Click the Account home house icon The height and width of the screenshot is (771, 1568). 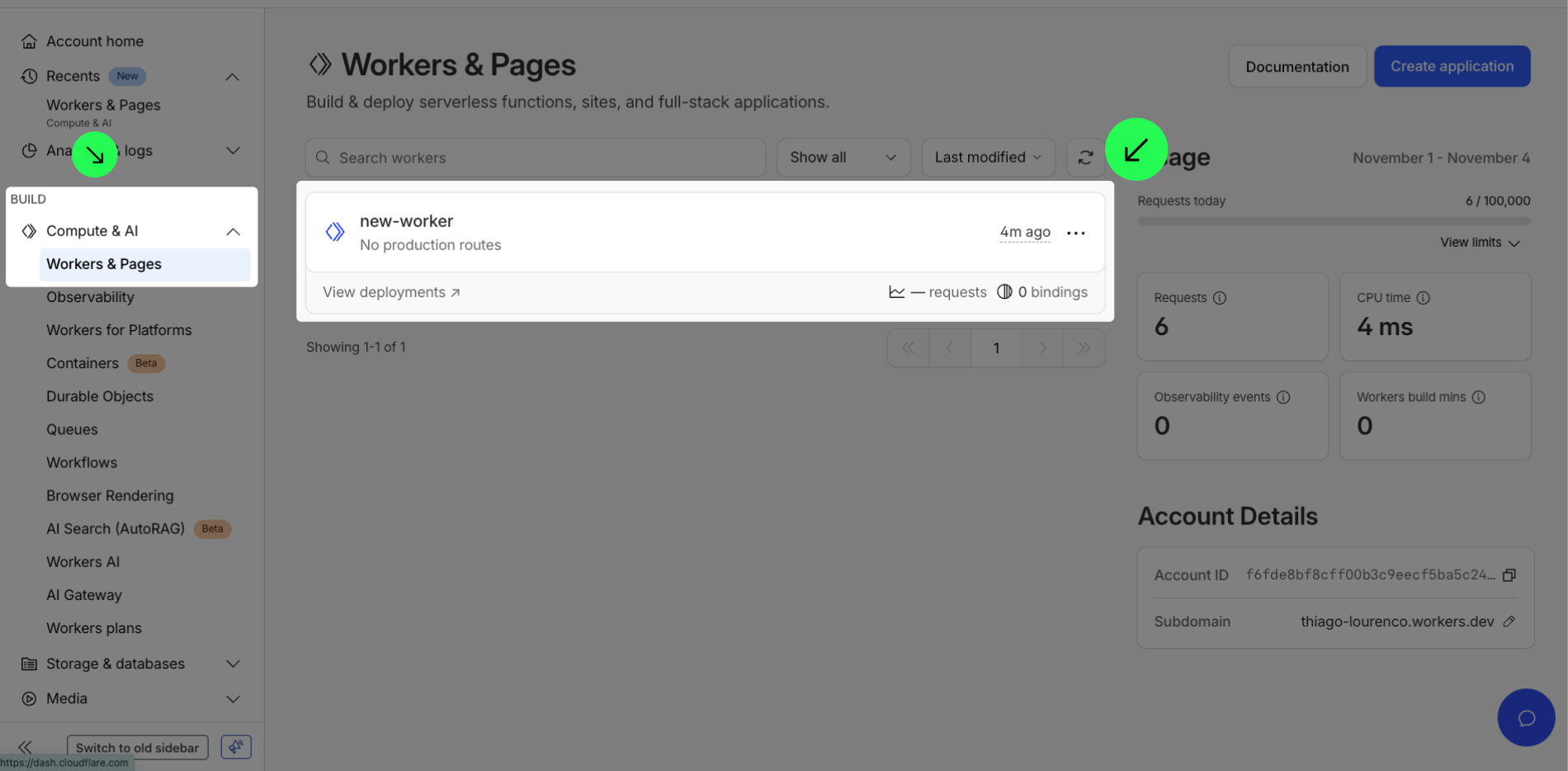tap(29, 41)
